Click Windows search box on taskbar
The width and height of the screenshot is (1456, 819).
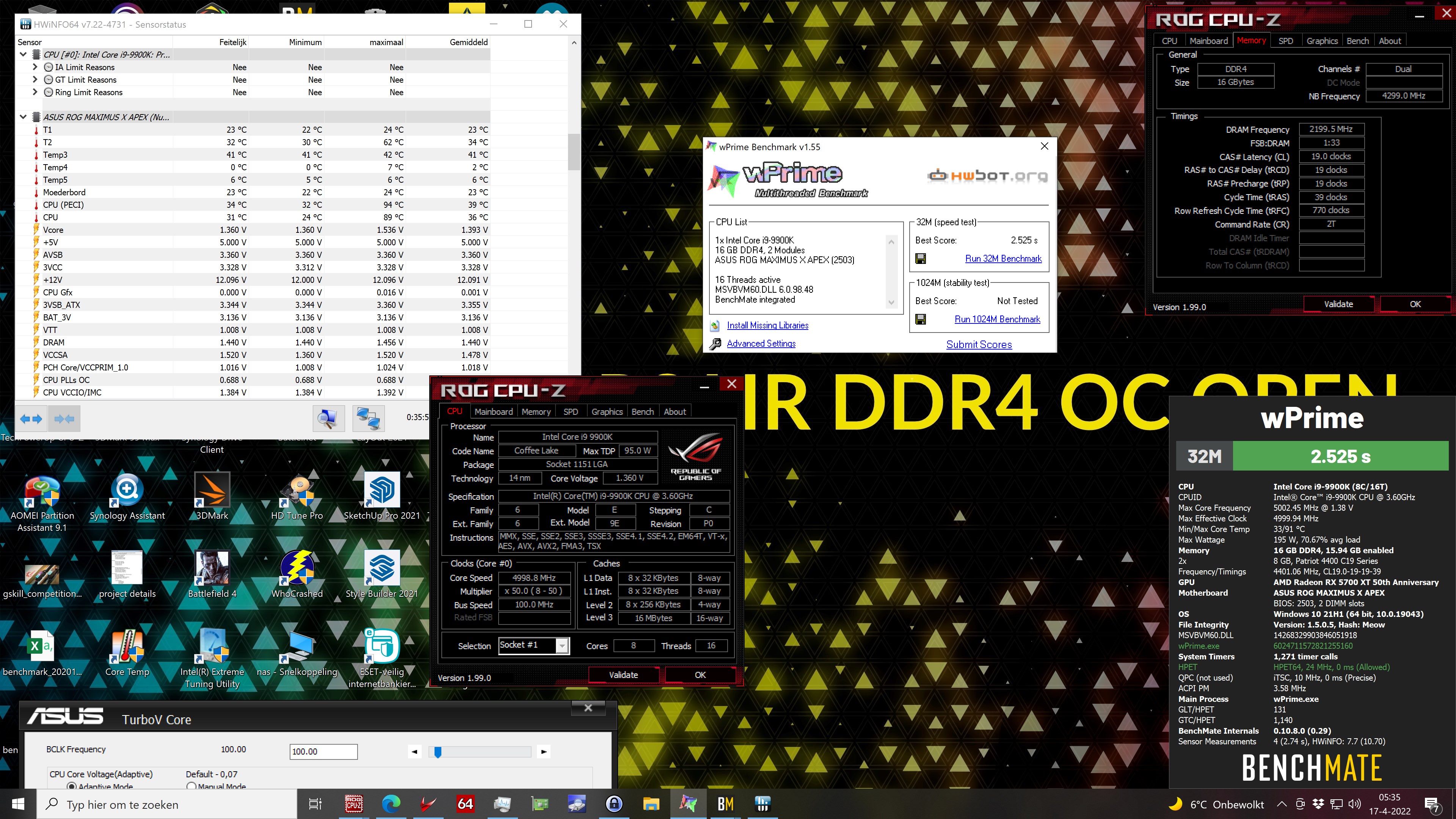(167, 804)
